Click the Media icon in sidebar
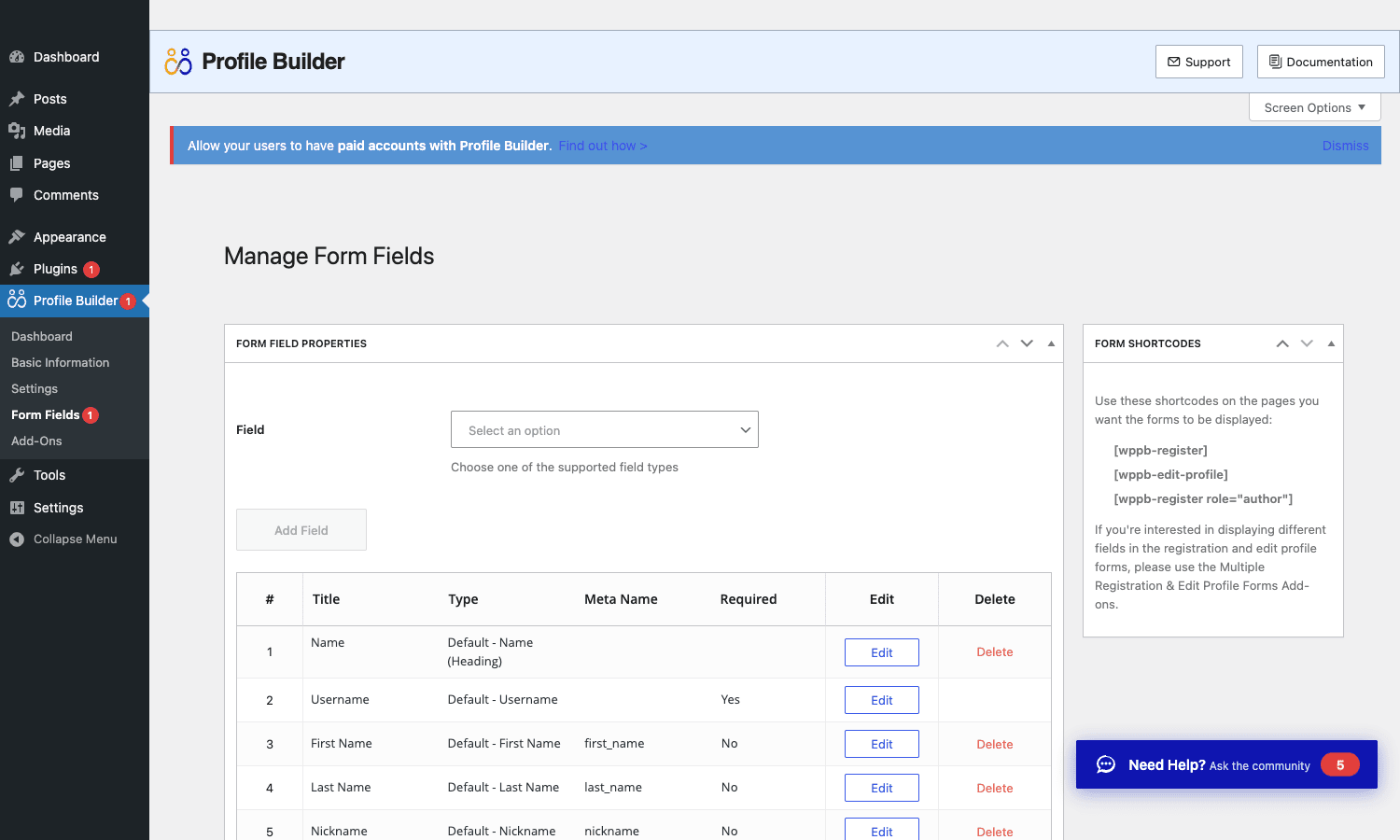 click(17, 131)
